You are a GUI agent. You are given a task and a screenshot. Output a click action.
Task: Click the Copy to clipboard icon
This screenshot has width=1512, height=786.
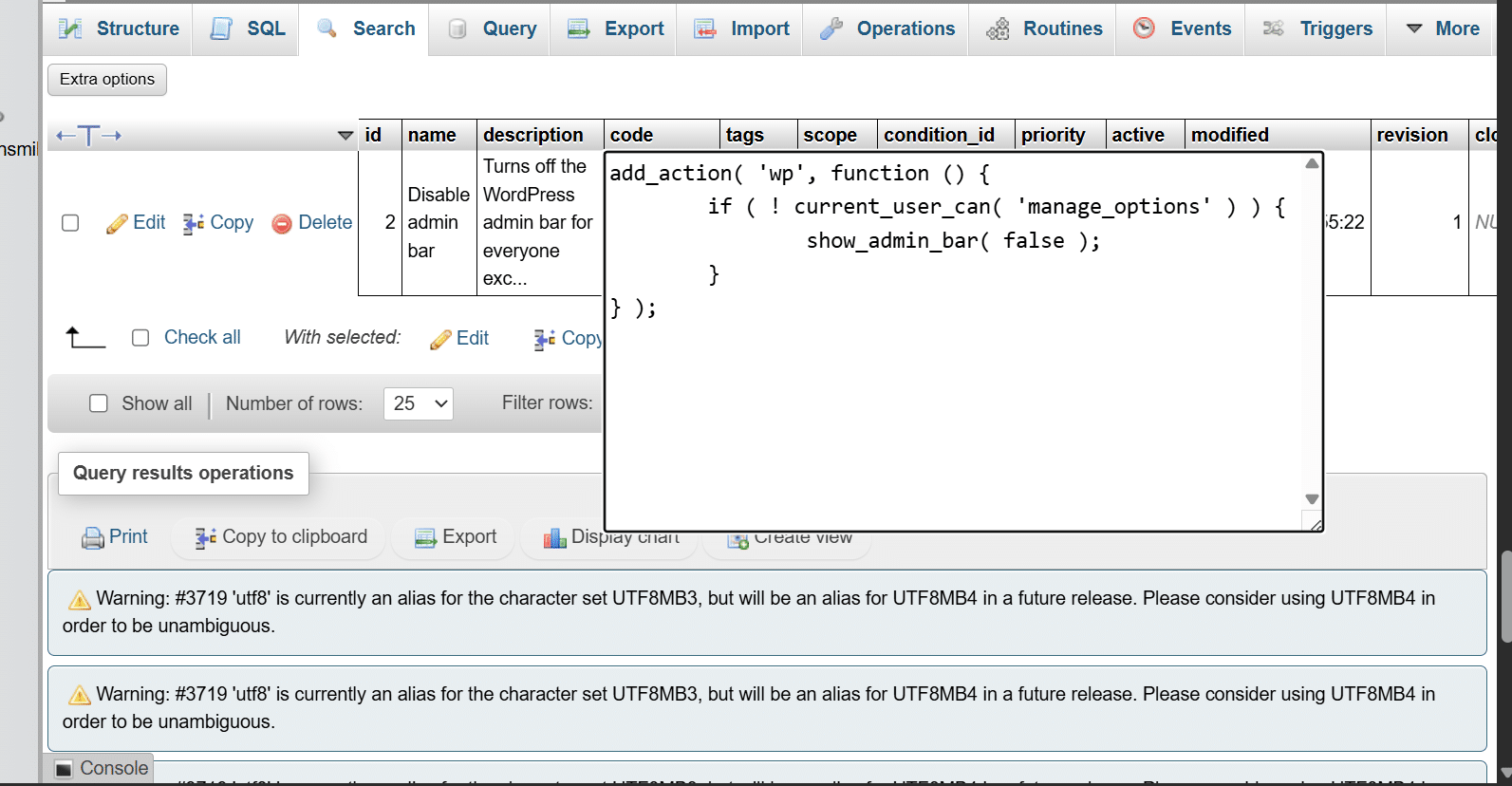[x=205, y=538]
